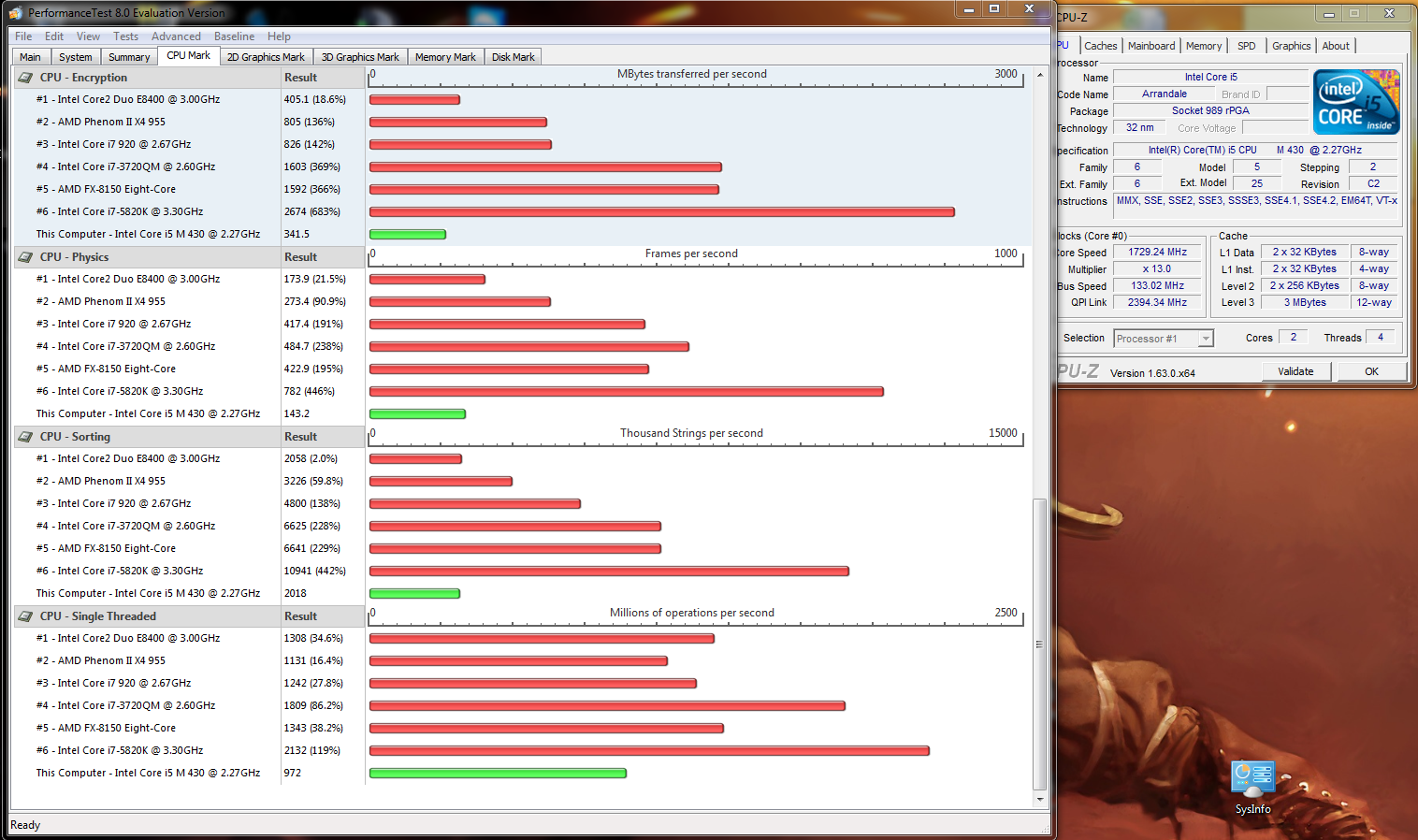Click the OK button in CPU-Z
Screen dimensions: 1418x840
[x=1371, y=371]
